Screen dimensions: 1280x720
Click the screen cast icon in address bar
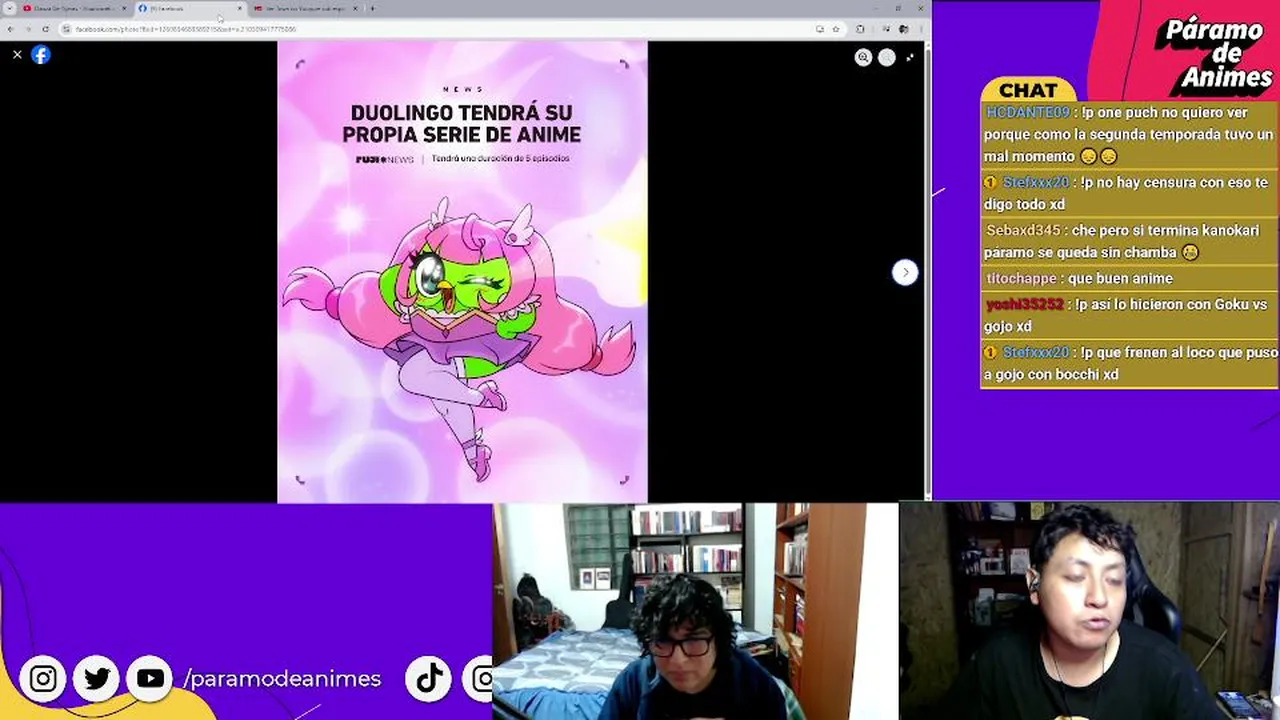[x=820, y=29]
